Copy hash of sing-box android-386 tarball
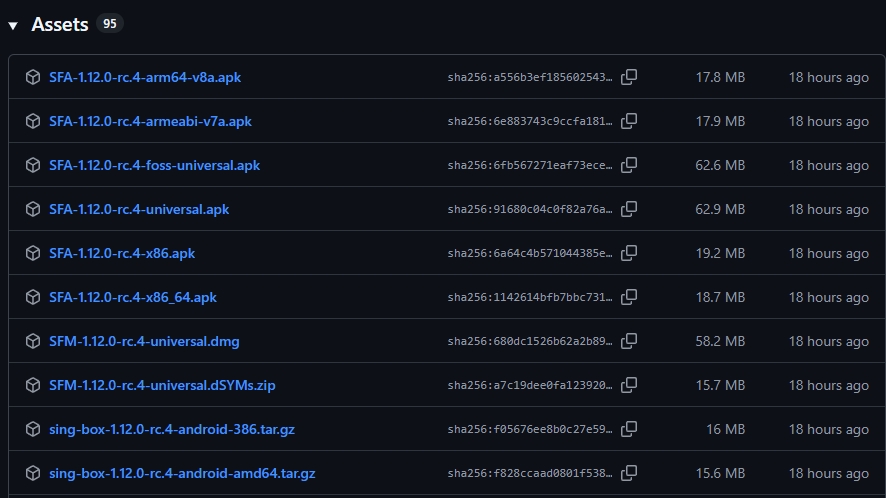The width and height of the screenshot is (886, 498). pyautogui.click(x=629, y=429)
